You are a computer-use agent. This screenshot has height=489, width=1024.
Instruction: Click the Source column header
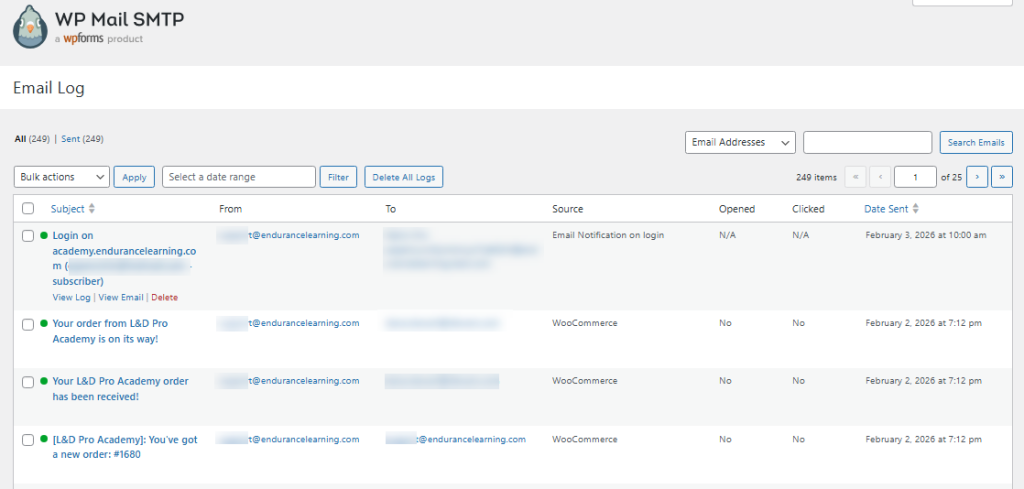click(568, 209)
